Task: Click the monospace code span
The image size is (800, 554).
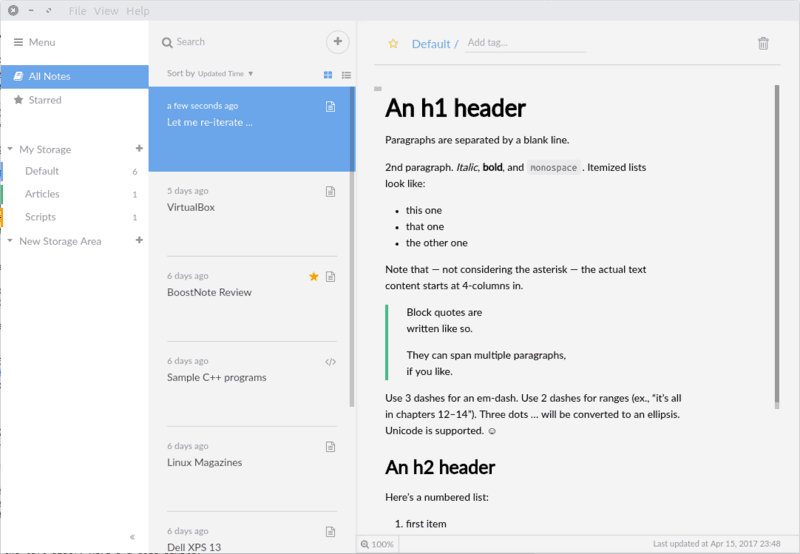Action: coord(554,168)
